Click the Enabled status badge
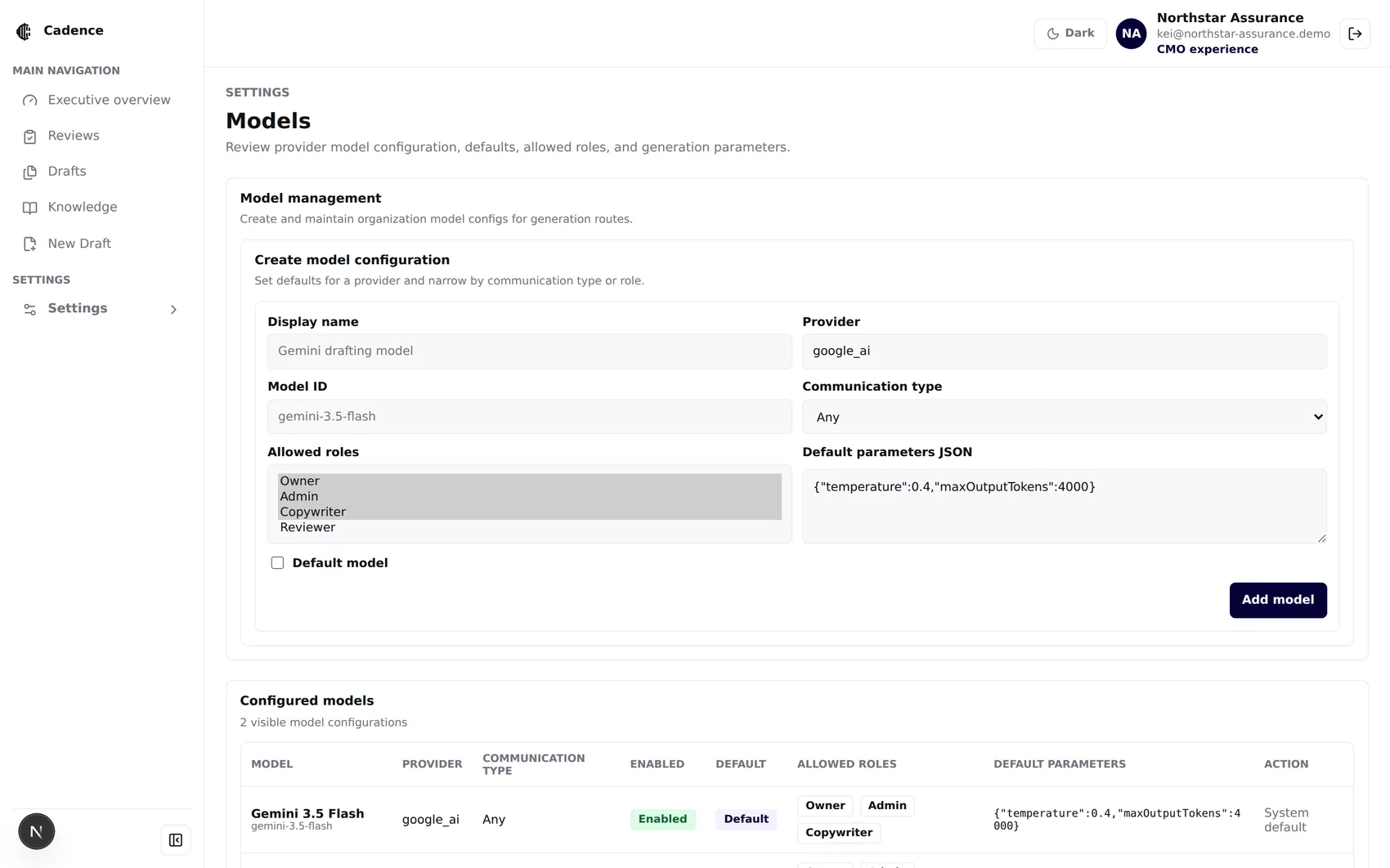Image resolution: width=1390 pixels, height=868 pixels. (x=662, y=819)
